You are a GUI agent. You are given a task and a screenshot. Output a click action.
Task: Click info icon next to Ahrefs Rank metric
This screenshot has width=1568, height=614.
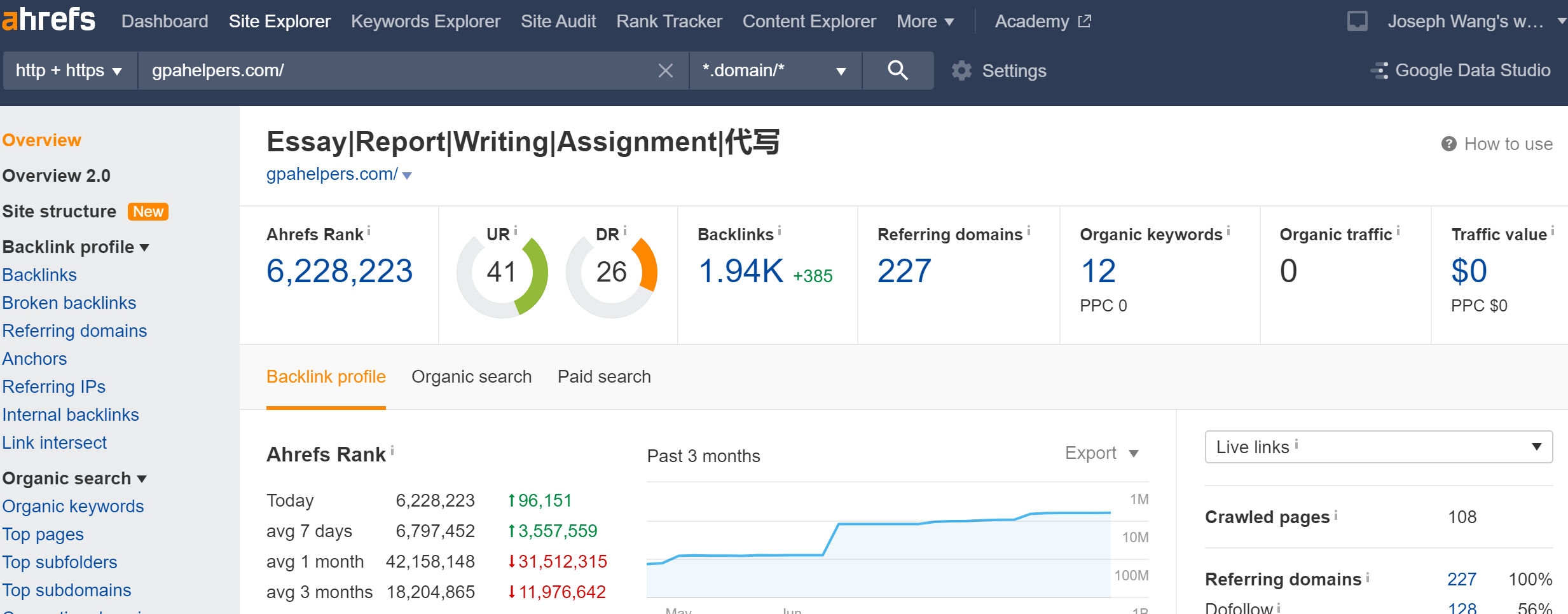coord(369,231)
